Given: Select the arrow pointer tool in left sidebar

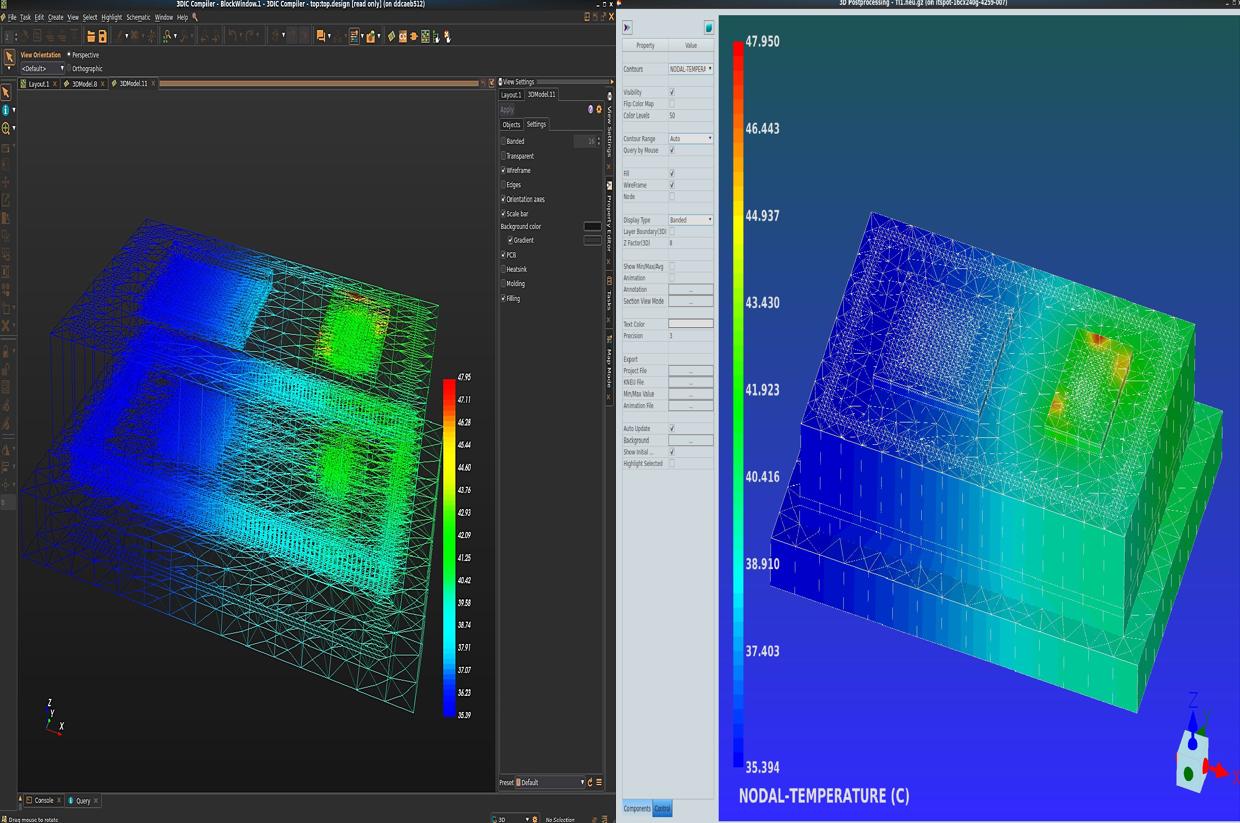Looking at the screenshot, I should (6, 92).
